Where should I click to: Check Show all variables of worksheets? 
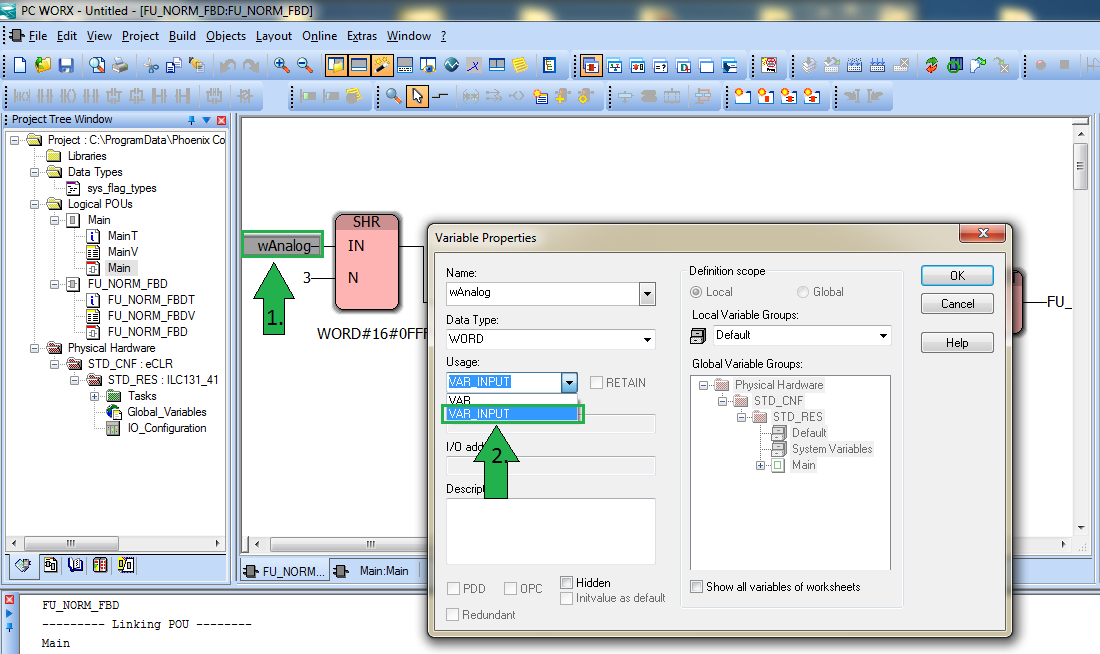point(697,587)
